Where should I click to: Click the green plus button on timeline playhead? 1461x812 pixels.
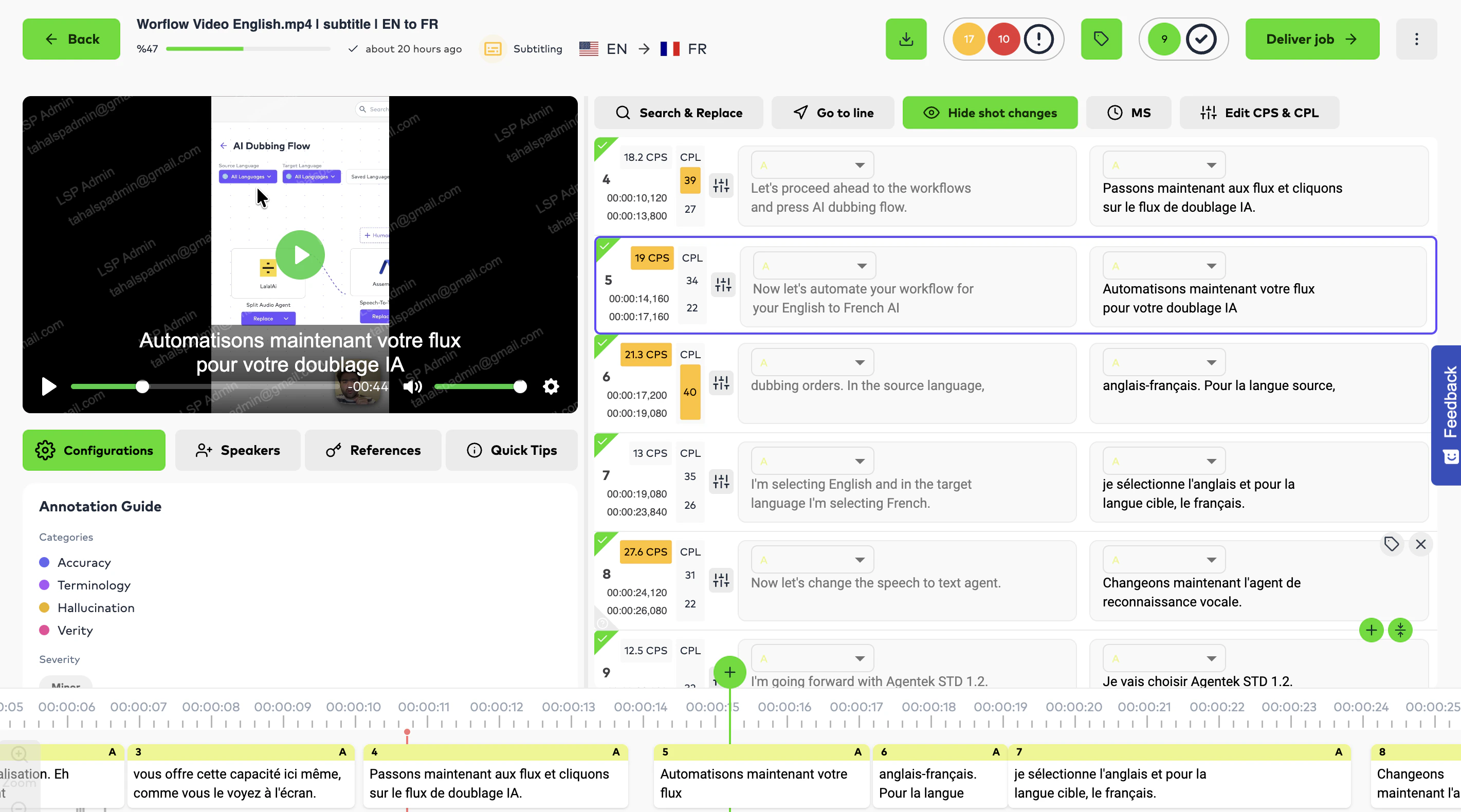pos(729,672)
